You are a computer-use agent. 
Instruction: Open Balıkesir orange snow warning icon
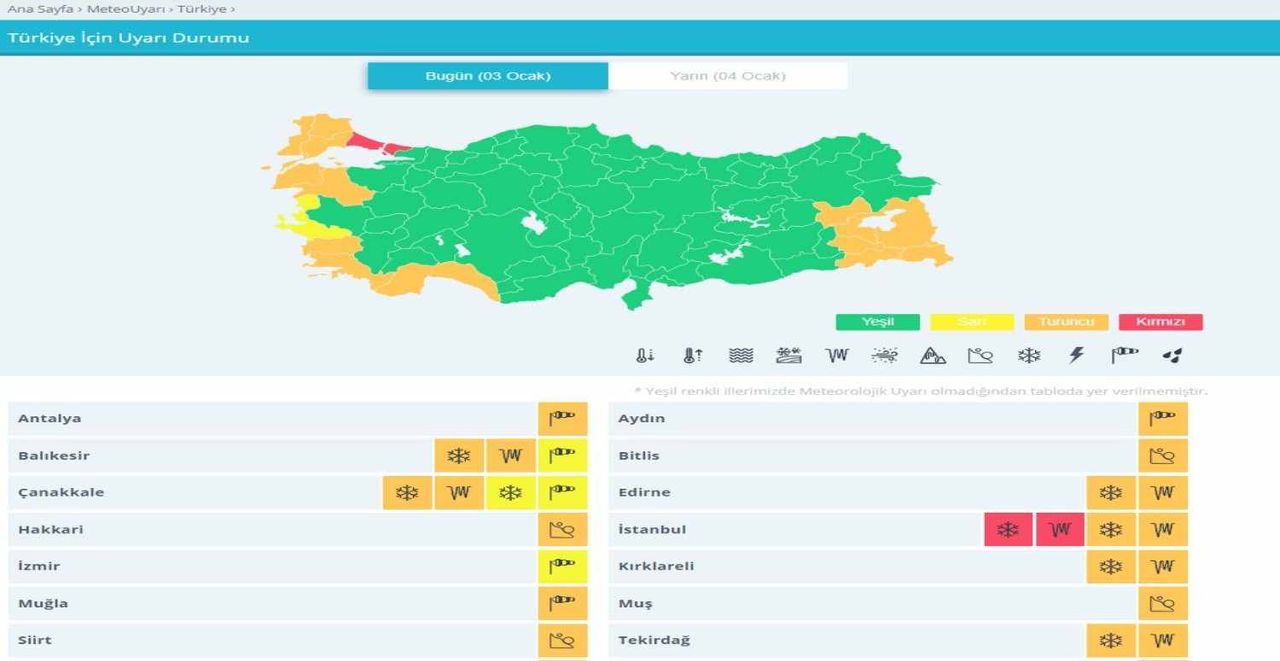[459, 455]
